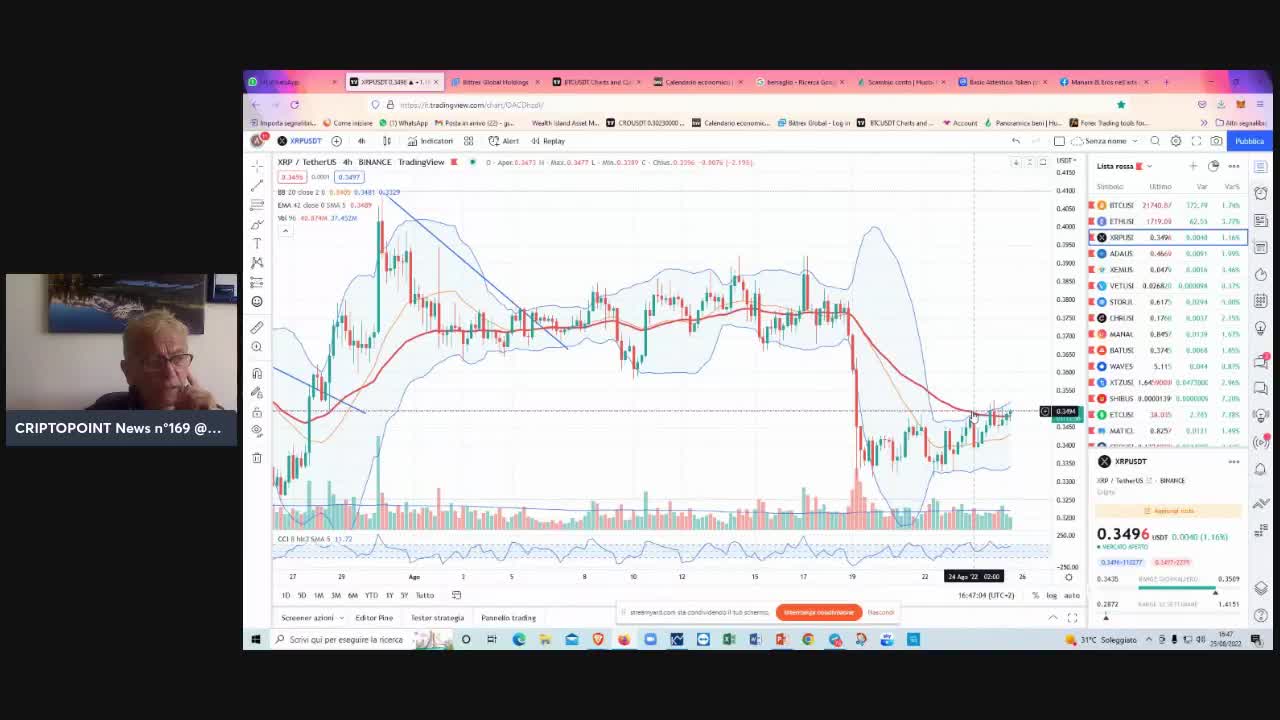This screenshot has height=720, width=1280.
Task: Toggle magnet mode in drawing toolbar
Action: (257, 373)
